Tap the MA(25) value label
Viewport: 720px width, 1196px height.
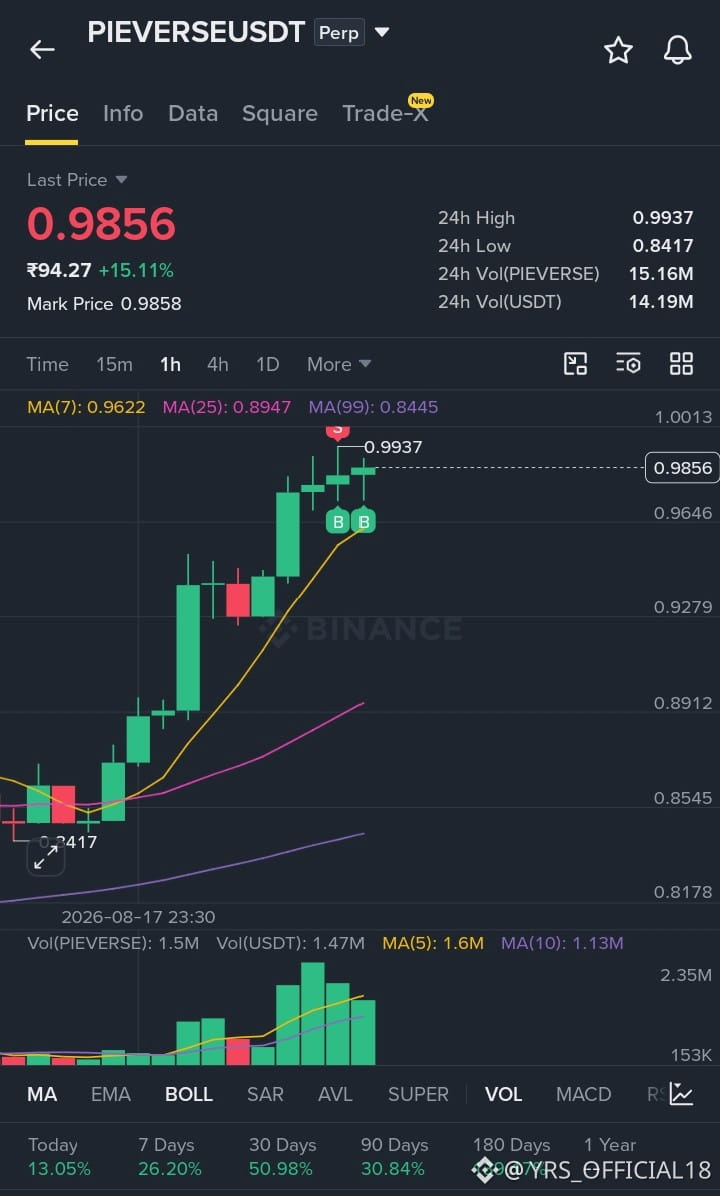227,407
